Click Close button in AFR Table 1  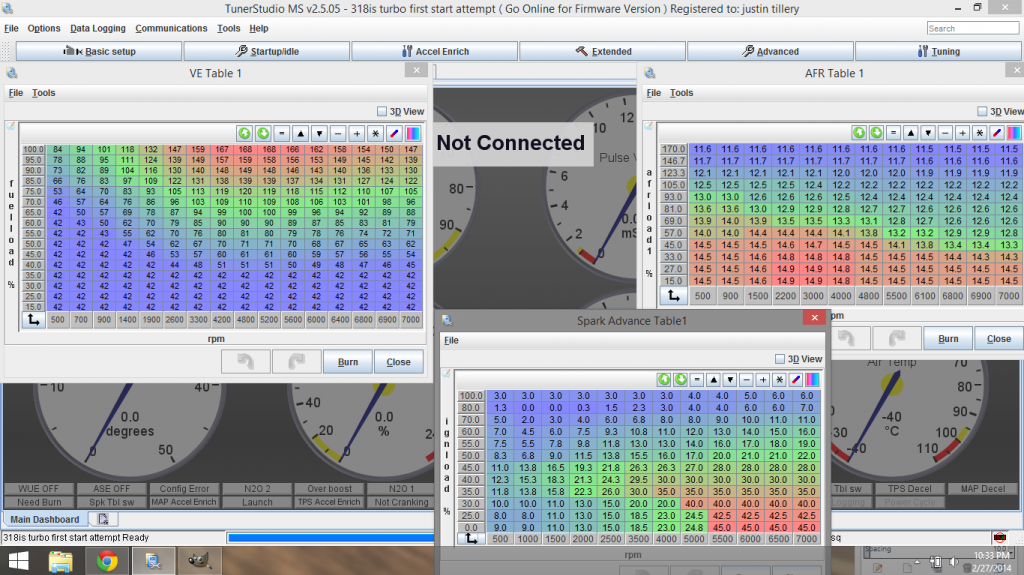999,338
